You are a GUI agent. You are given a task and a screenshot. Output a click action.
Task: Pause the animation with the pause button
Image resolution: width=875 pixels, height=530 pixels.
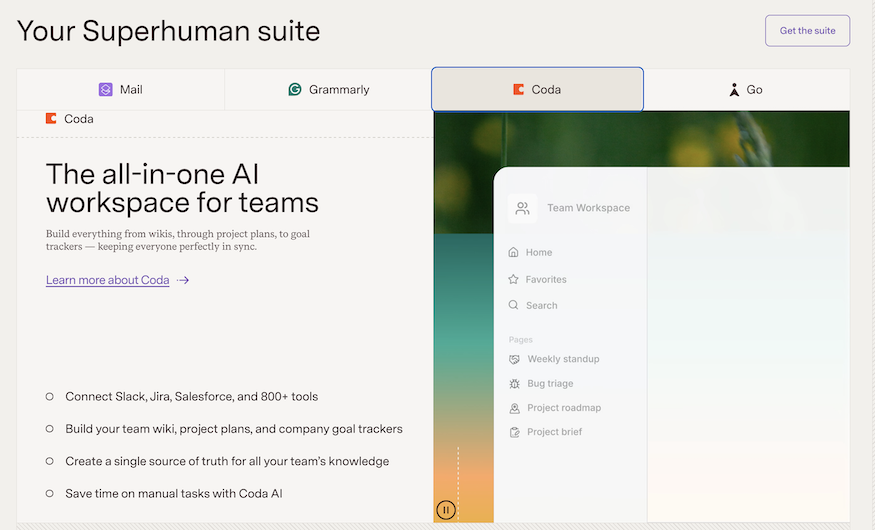pyautogui.click(x=445, y=510)
